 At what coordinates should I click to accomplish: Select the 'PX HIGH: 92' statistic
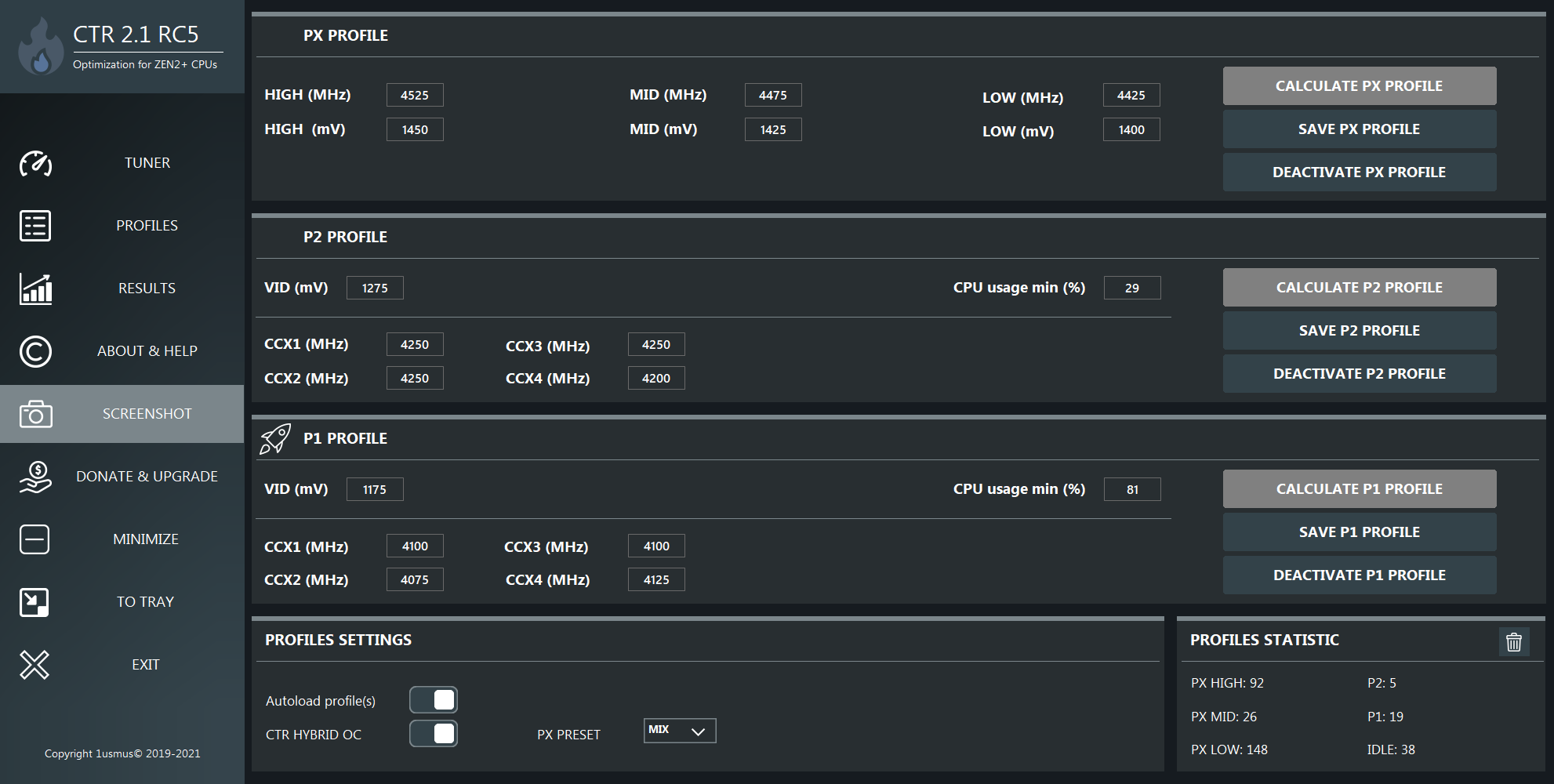[x=1227, y=683]
